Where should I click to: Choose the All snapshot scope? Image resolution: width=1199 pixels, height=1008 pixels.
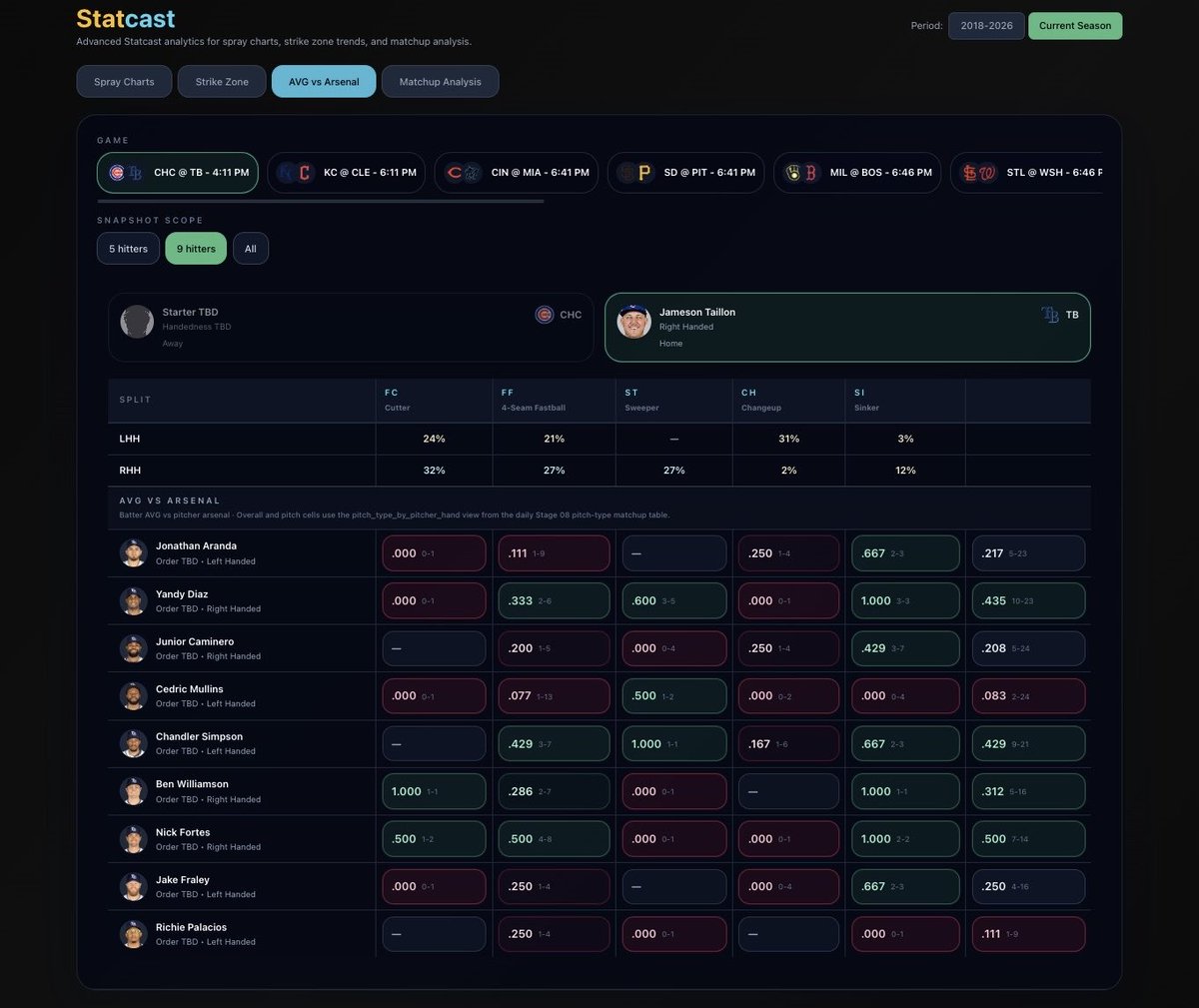251,249
